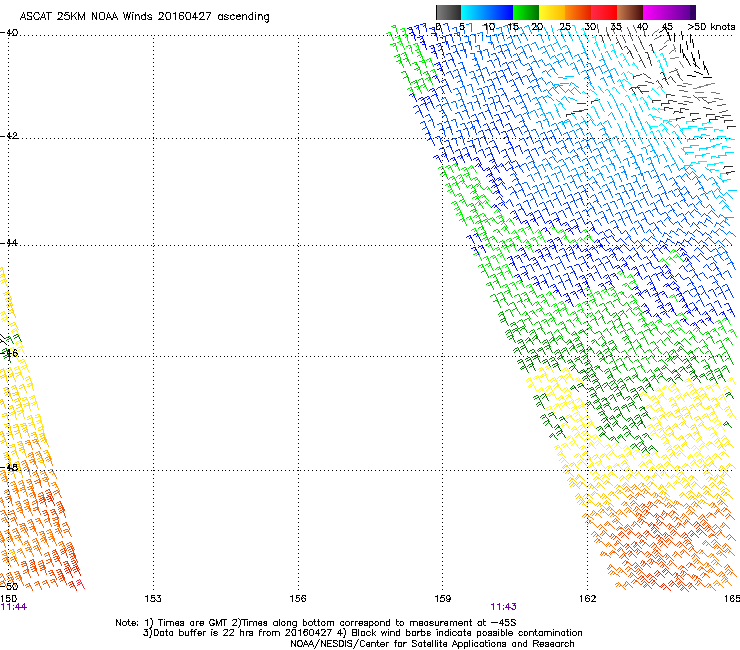740x650 pixels.
Task: Click the purple '11:44' swath time label
Action: click(14, 607)
